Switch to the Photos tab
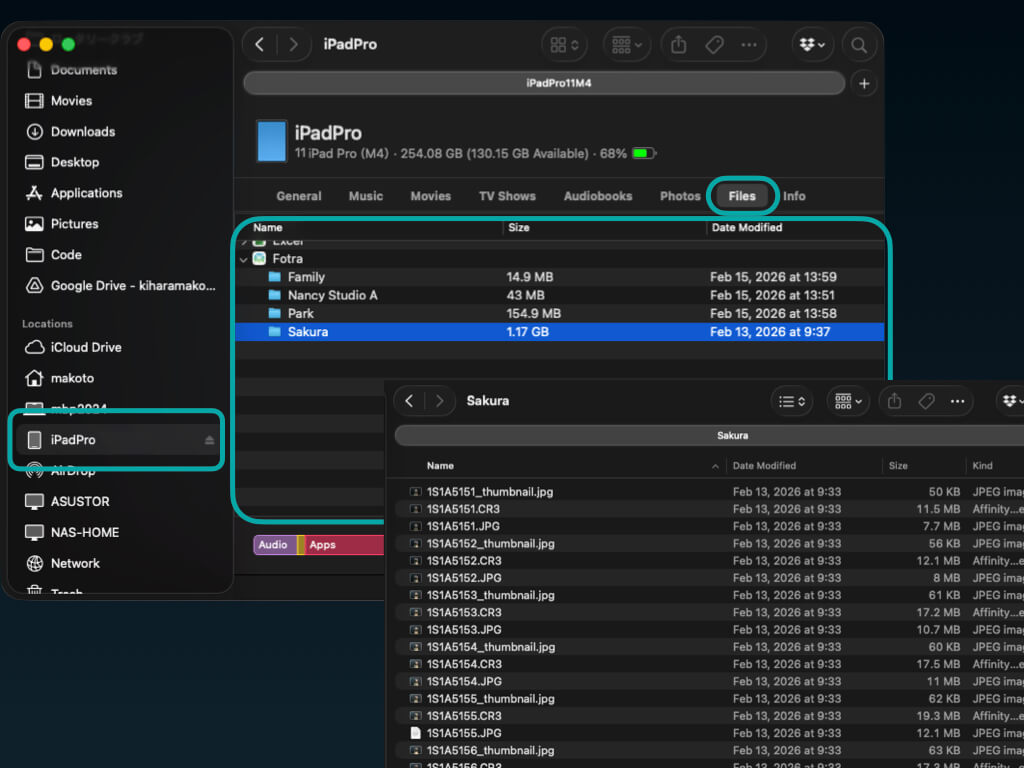Image resolution: width=1024 pixels, height=768 pixels. click(x=680, y=196)
